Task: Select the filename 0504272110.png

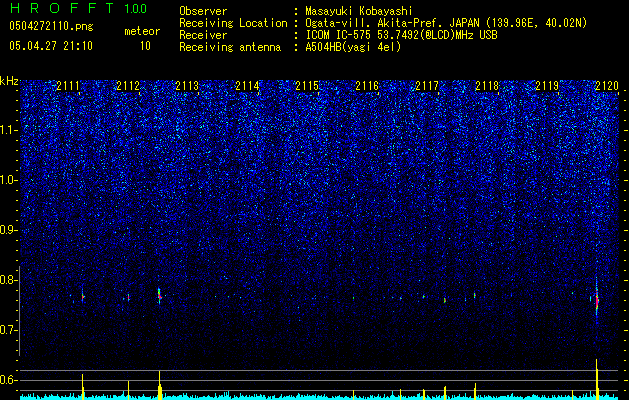Action: tap(51, 27)
